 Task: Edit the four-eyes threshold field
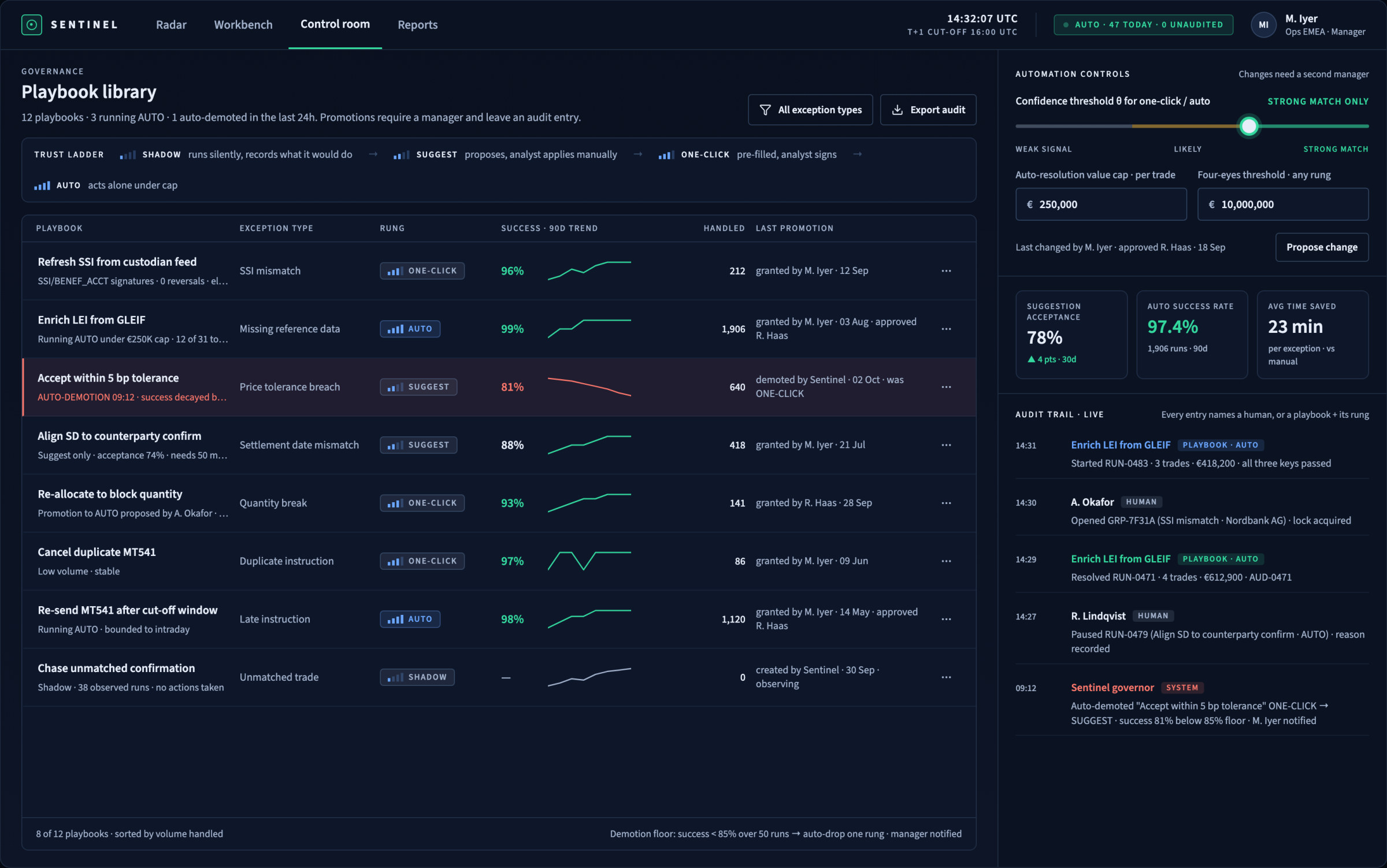coord(1283,204)
